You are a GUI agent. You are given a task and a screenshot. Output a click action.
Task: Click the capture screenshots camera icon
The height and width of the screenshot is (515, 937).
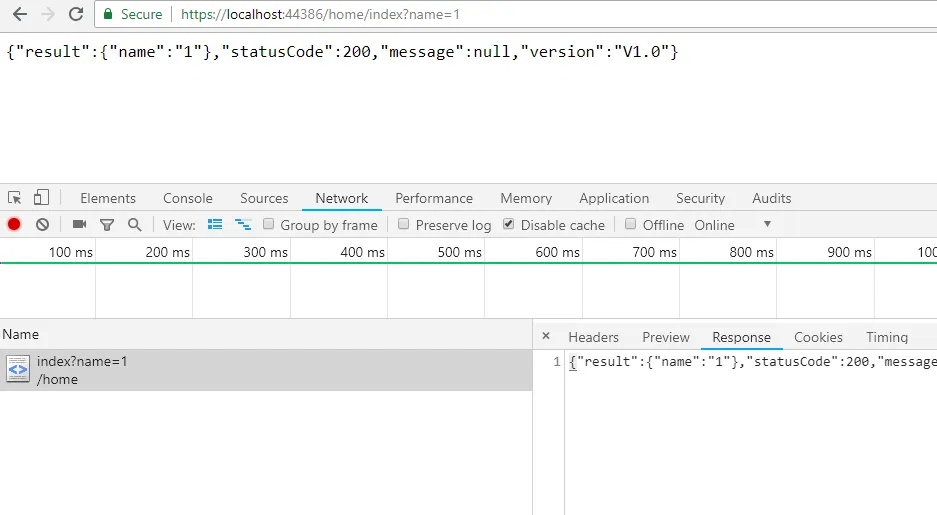pyautogui.click(x=79, y=225)
